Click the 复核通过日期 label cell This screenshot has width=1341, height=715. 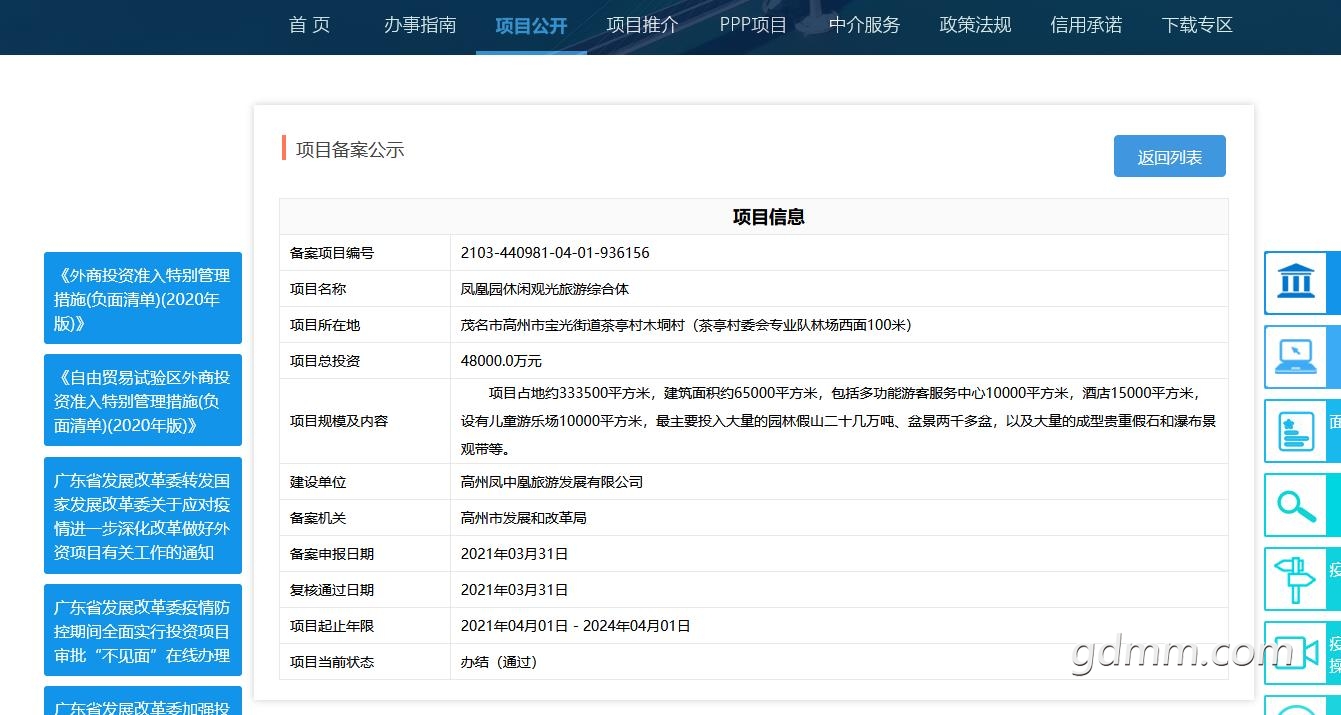(365, 590)
